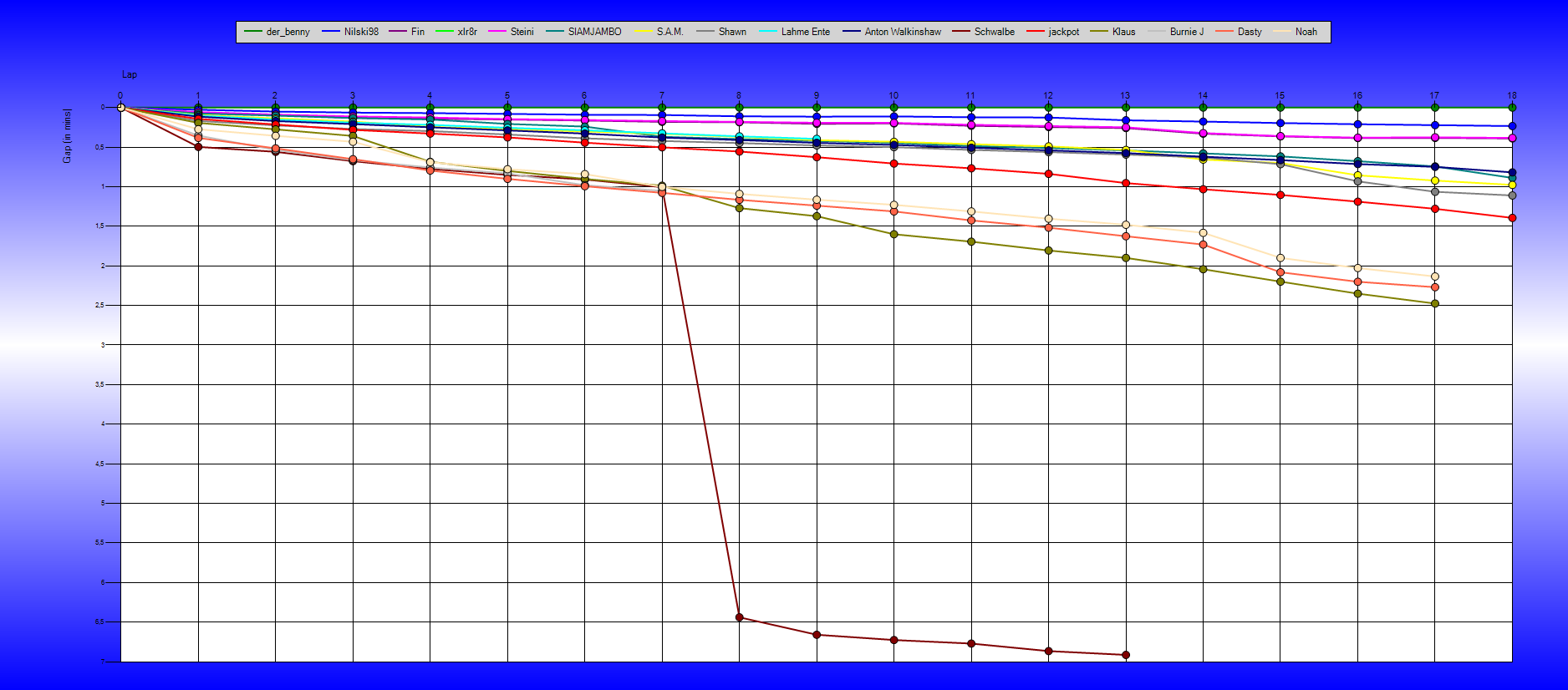Image resolution: width=1568 pixels, height=690 pixels.
Task: Click the 'Lap' axis title
Action: tap(130, 74)
